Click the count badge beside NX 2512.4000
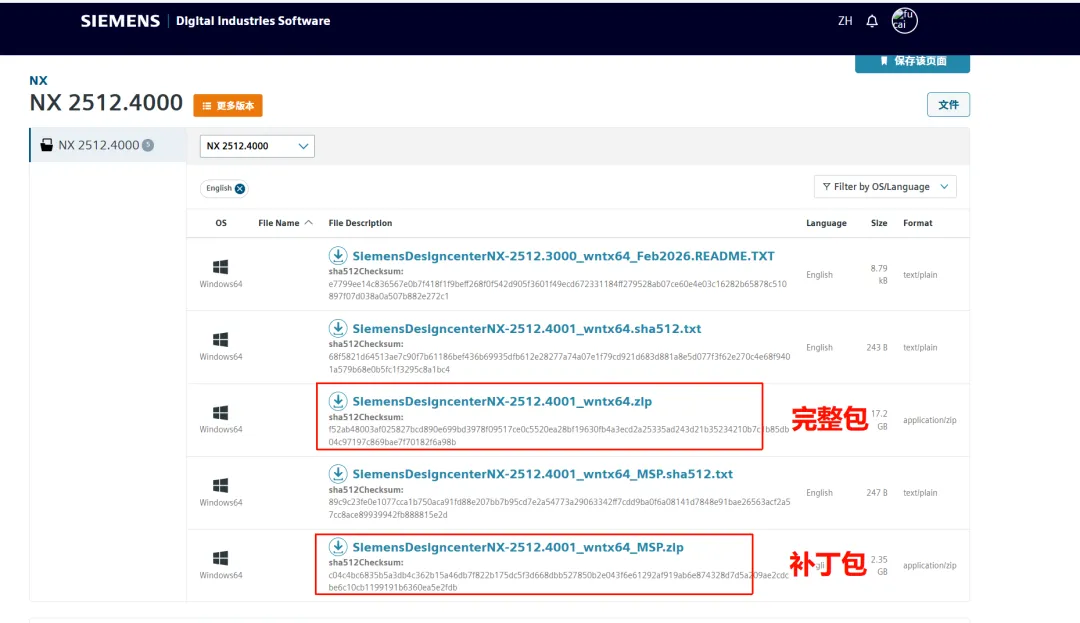Screen dimensions: 1080x623 pyautogui.click(x=148, y=145)
